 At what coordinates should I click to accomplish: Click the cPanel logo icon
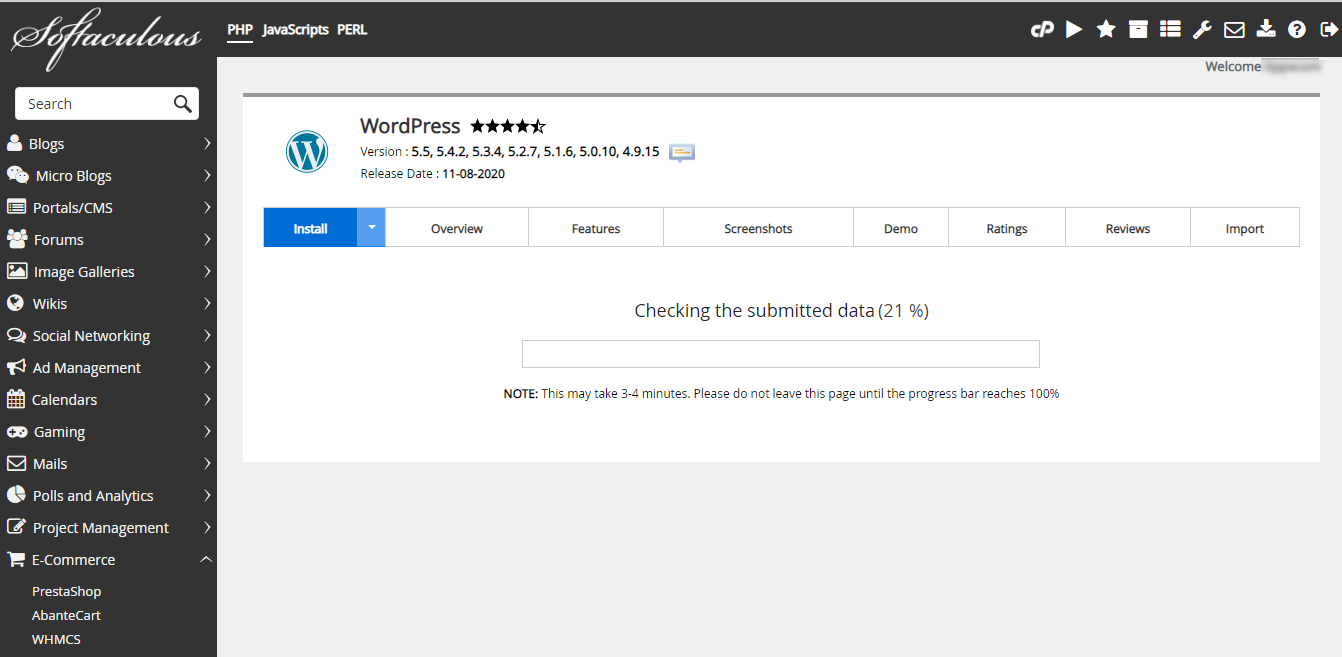(1042, 29)
